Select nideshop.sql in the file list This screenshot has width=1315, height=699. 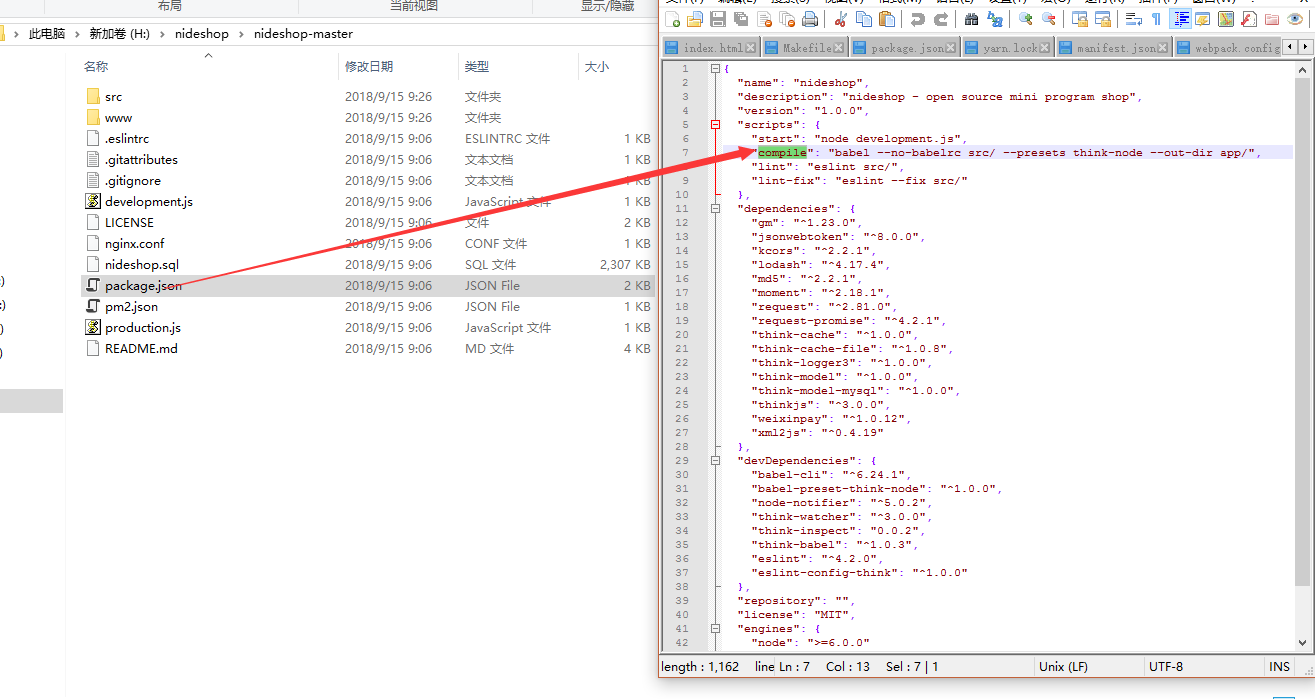point(142,265)
